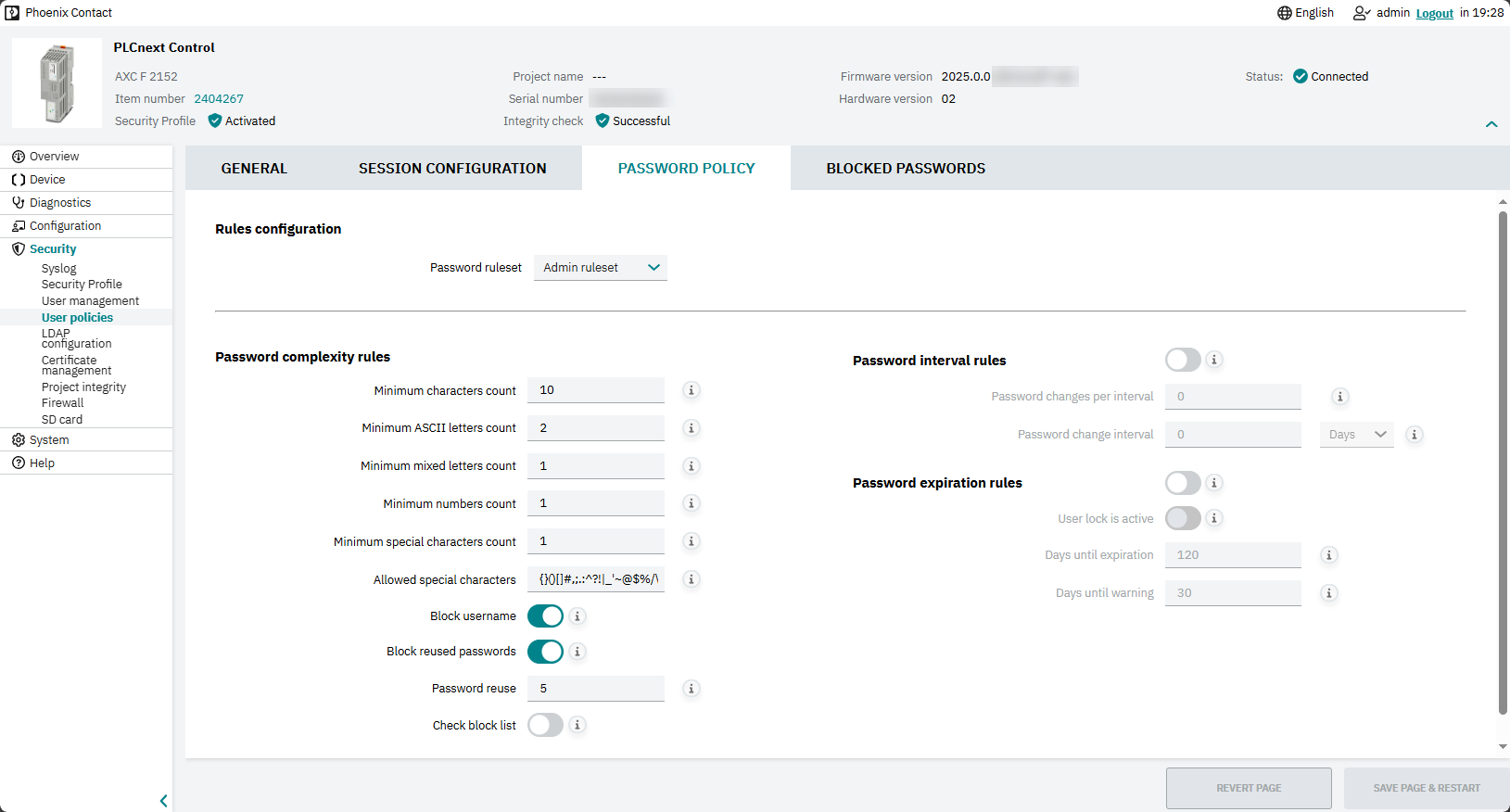Switch to the GENERAL tab
Viewport: 1510px width, 812px height.
coord(254,169)
